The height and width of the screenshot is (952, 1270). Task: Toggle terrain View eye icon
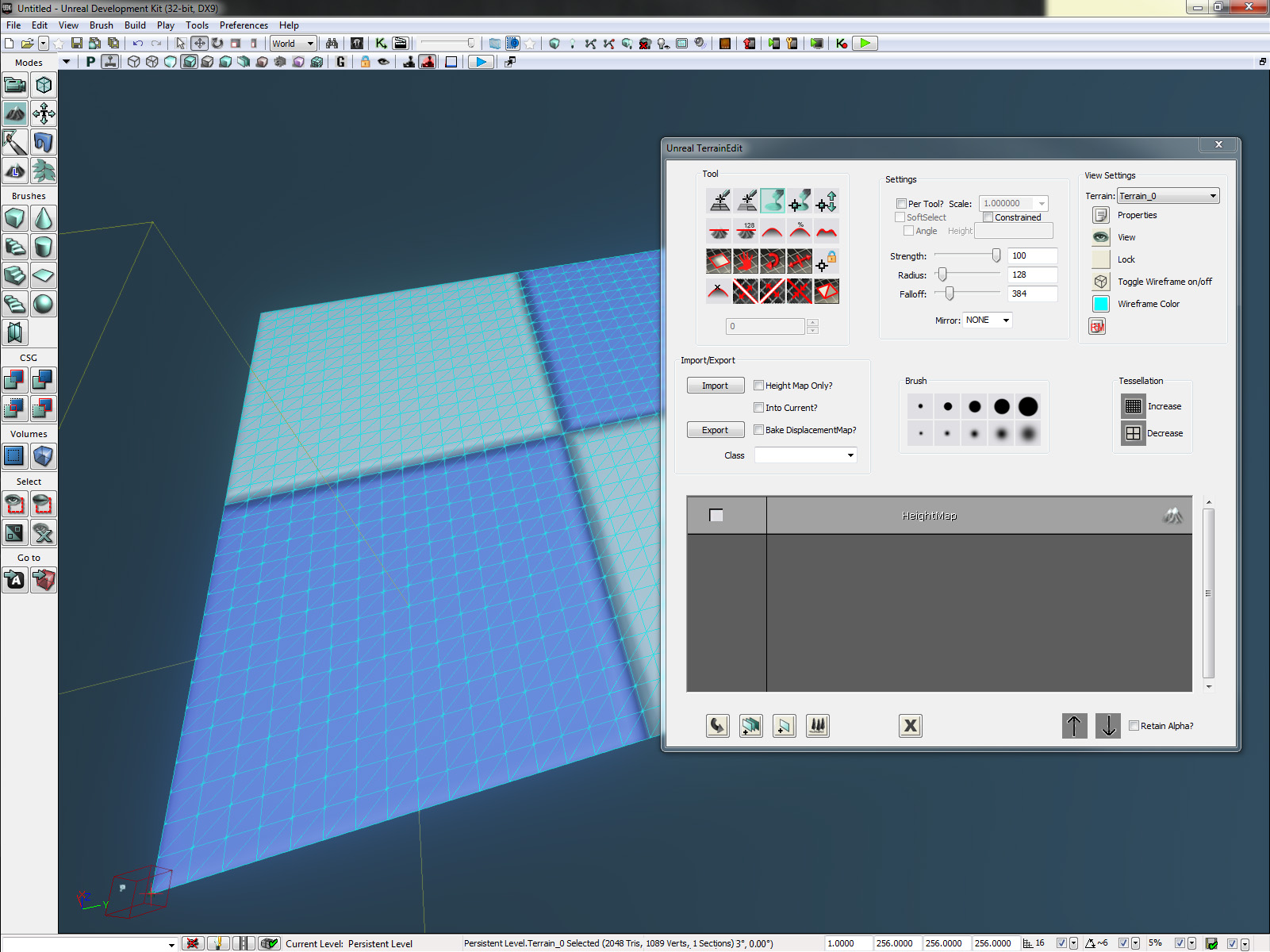click(1101, 237)
